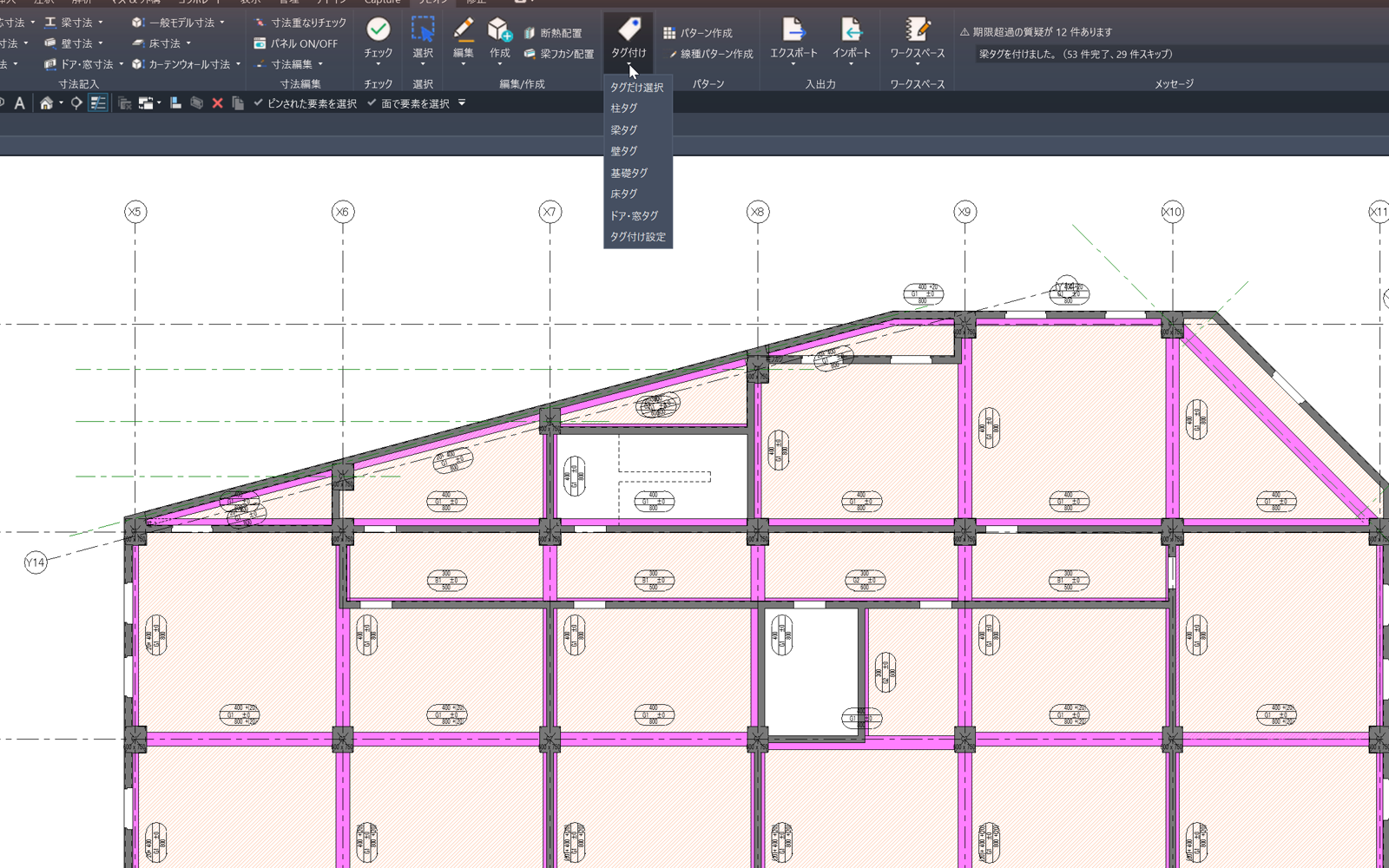Image resolution: width=1389 pixels, height=868 pixels.
Task: Click the 入出力 panel label
Action: (x=820, y=84)
